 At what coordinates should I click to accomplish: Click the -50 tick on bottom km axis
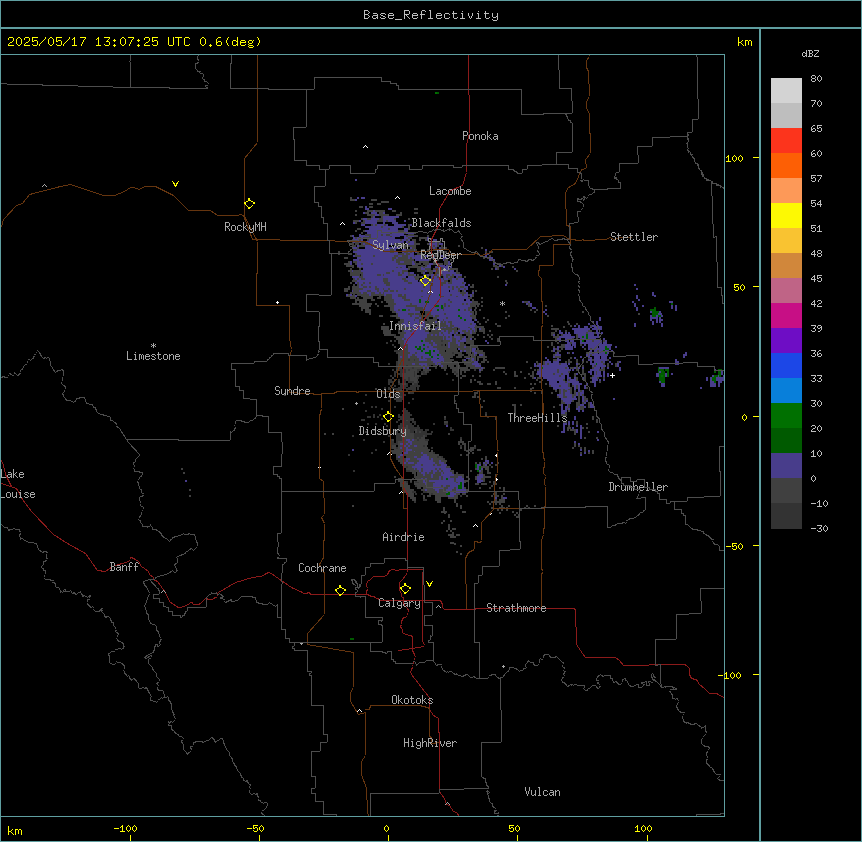tap(255, 828)
